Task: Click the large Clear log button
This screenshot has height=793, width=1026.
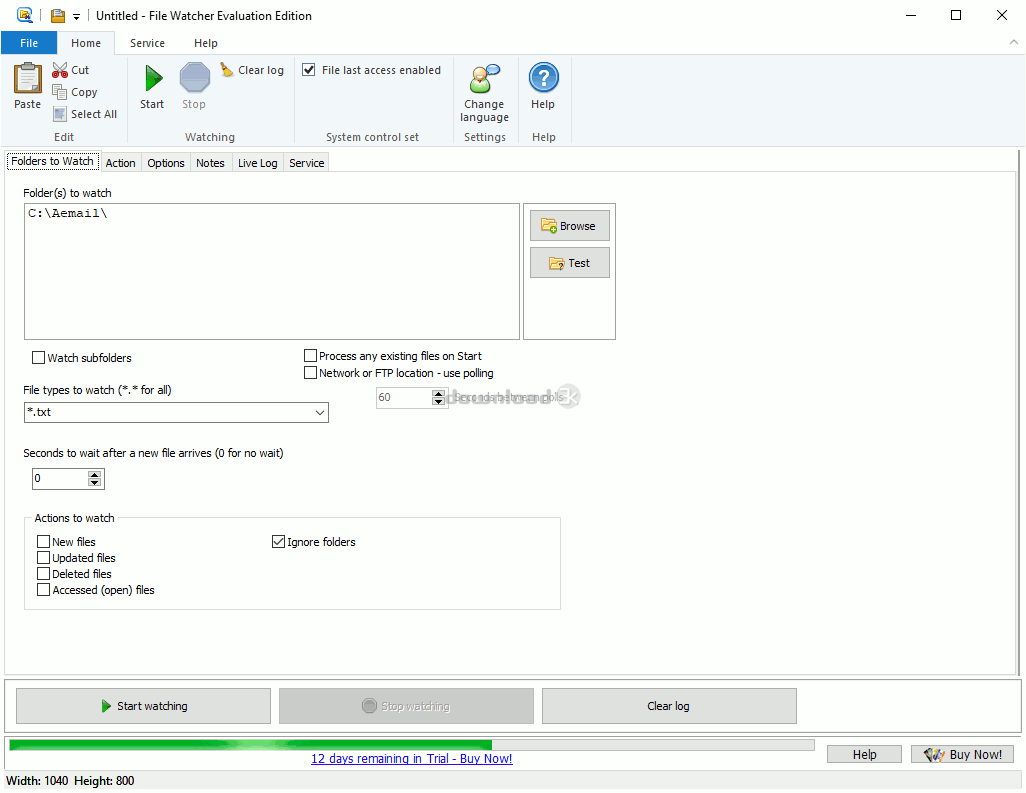Action: pos(669,706)
